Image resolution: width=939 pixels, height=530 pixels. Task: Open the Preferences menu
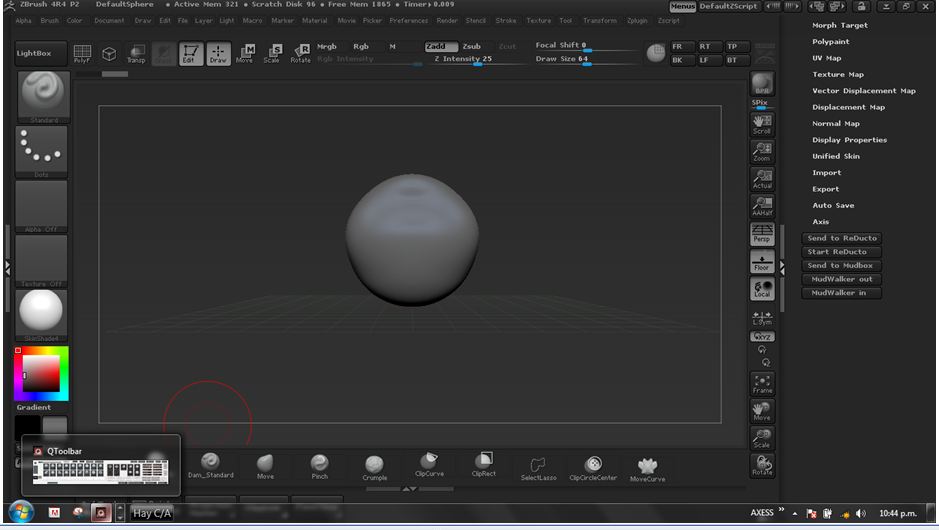pos(408,20)
